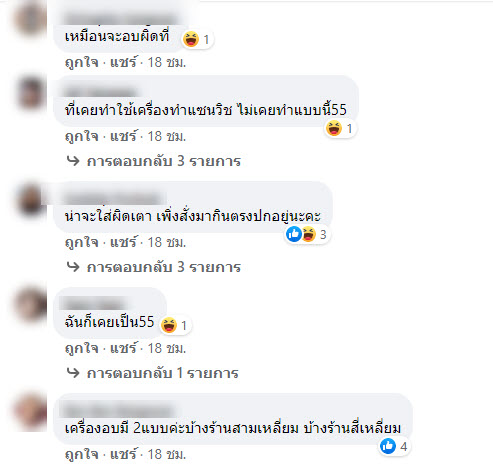Share the ฉันก็เคยเป็น55 comment via แชร์
The height and width of the screenshot is (471, 493).
(x=123, y=348)
